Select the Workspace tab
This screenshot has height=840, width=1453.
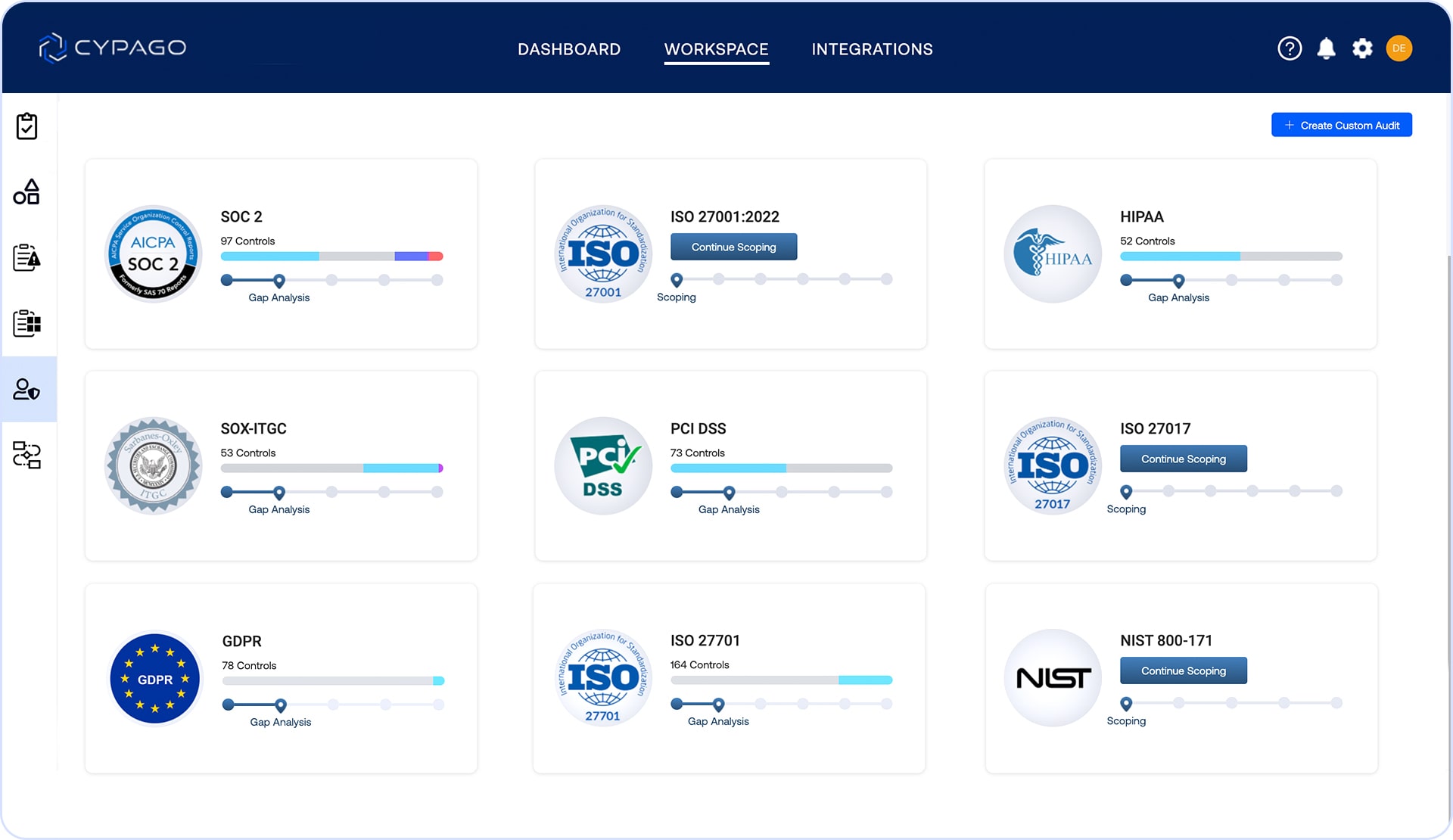tap(716, 49)
